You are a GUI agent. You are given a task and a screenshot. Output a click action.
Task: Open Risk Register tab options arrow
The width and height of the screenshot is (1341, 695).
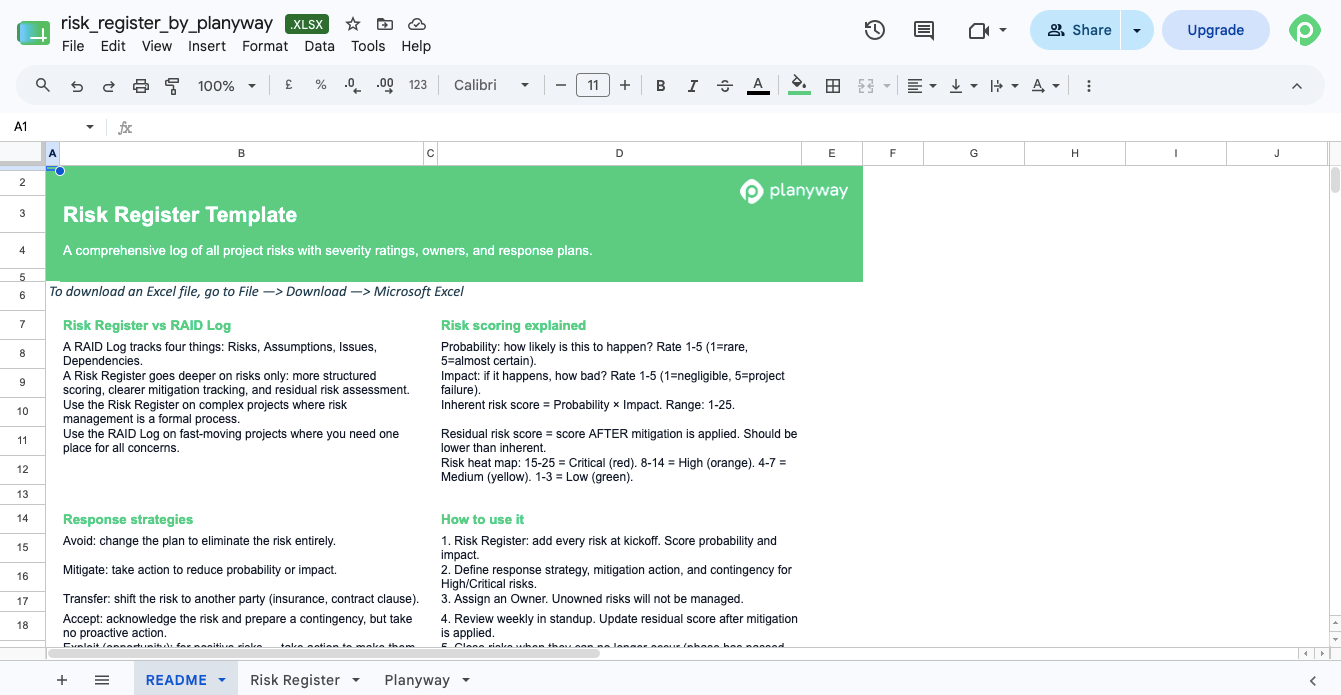(x=355, y=680)
